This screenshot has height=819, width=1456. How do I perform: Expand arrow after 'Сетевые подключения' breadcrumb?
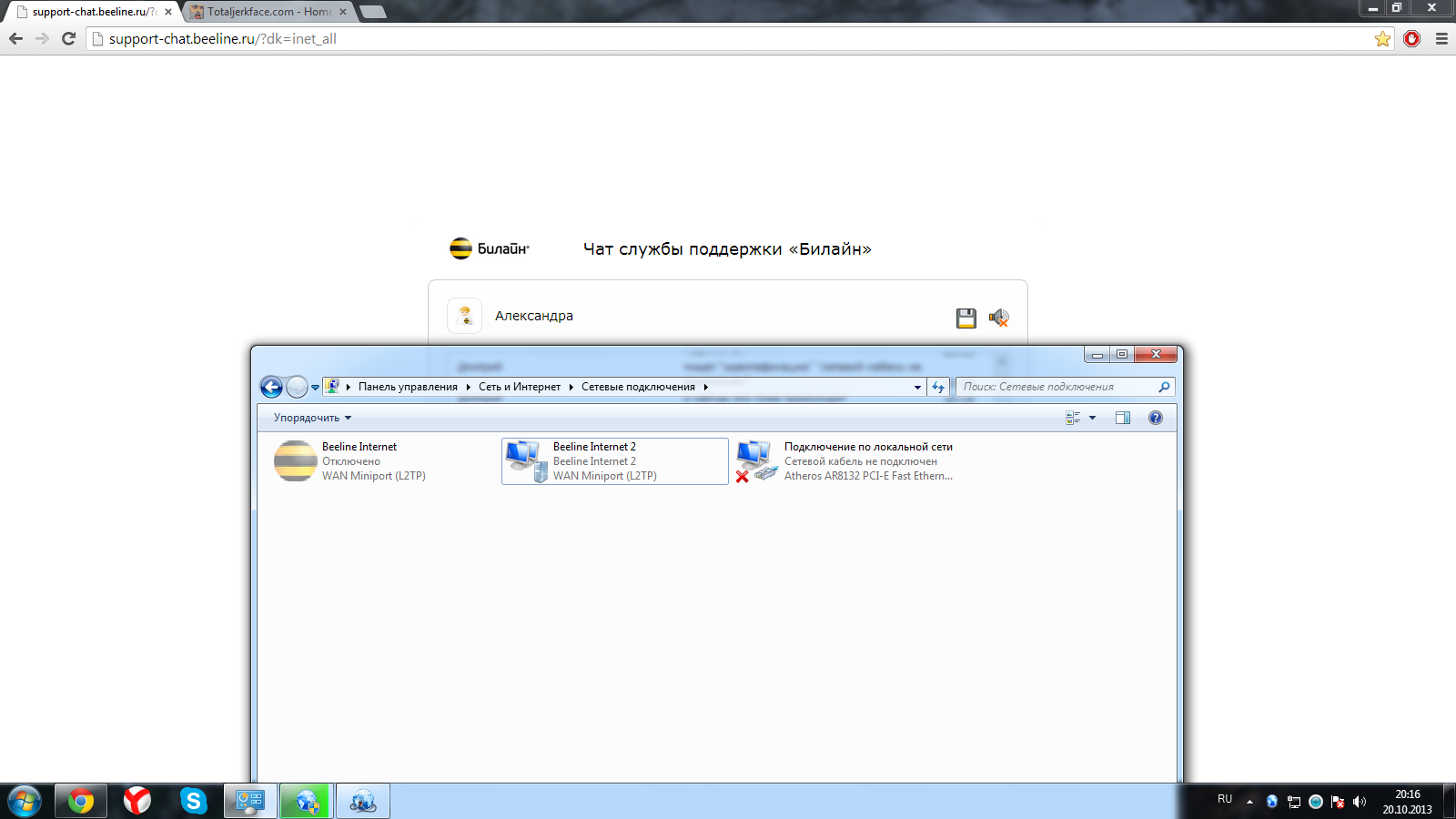tap(705, 387)
